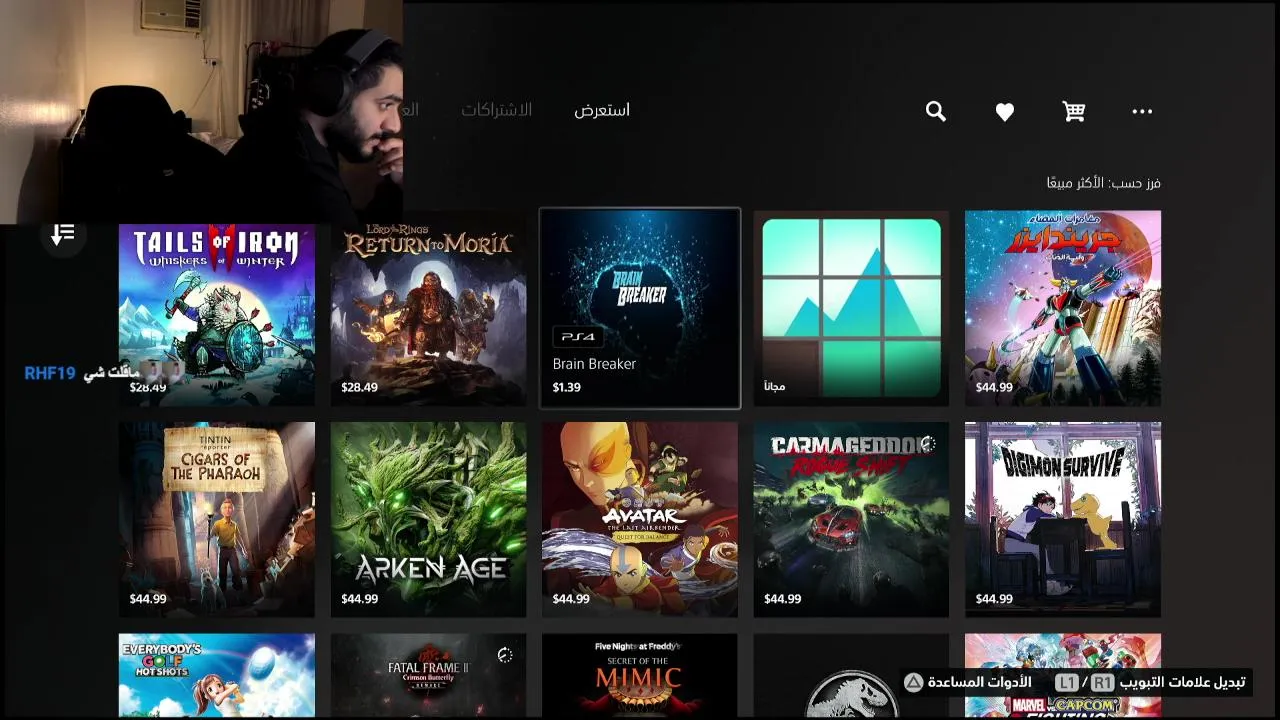Click the triangle الأدوات المساعدة hint
The width and height of the screenshot is (1280, 720).
967,682
